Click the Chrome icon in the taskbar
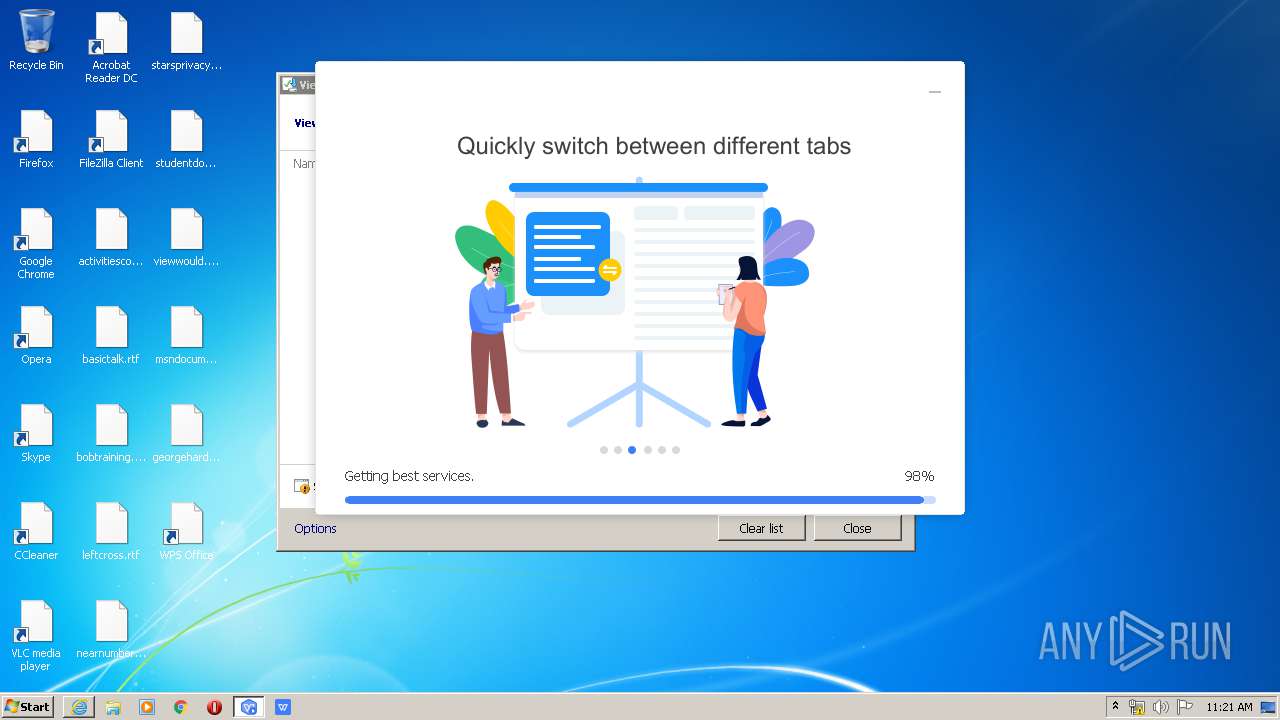 tap(181, 707)
